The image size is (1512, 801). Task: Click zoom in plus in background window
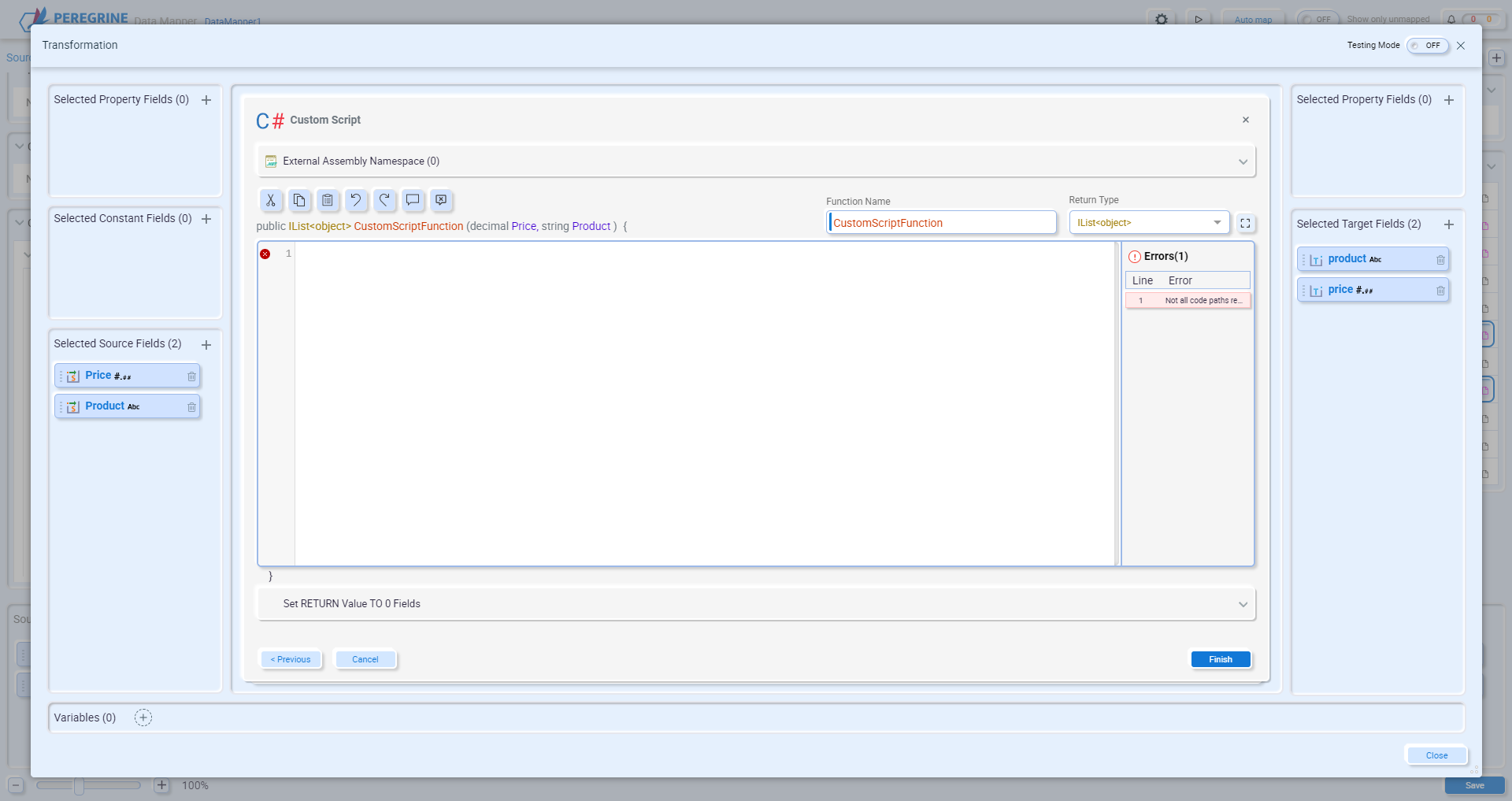[x=161, y=785]
